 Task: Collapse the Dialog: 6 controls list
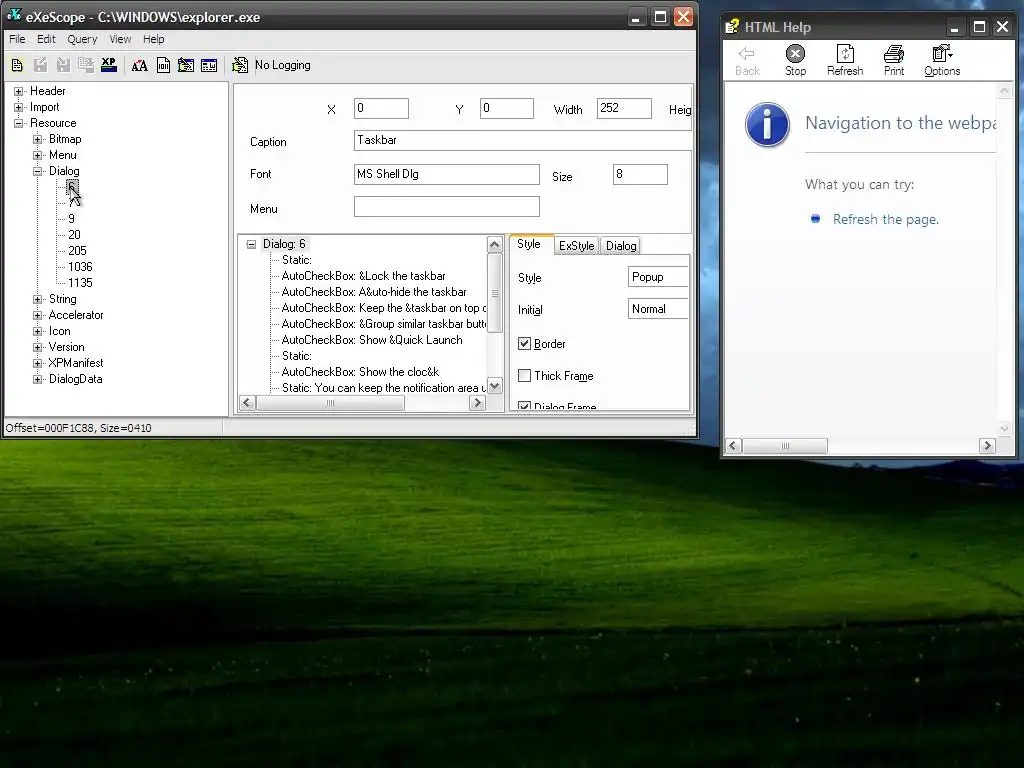coord(251,244)
